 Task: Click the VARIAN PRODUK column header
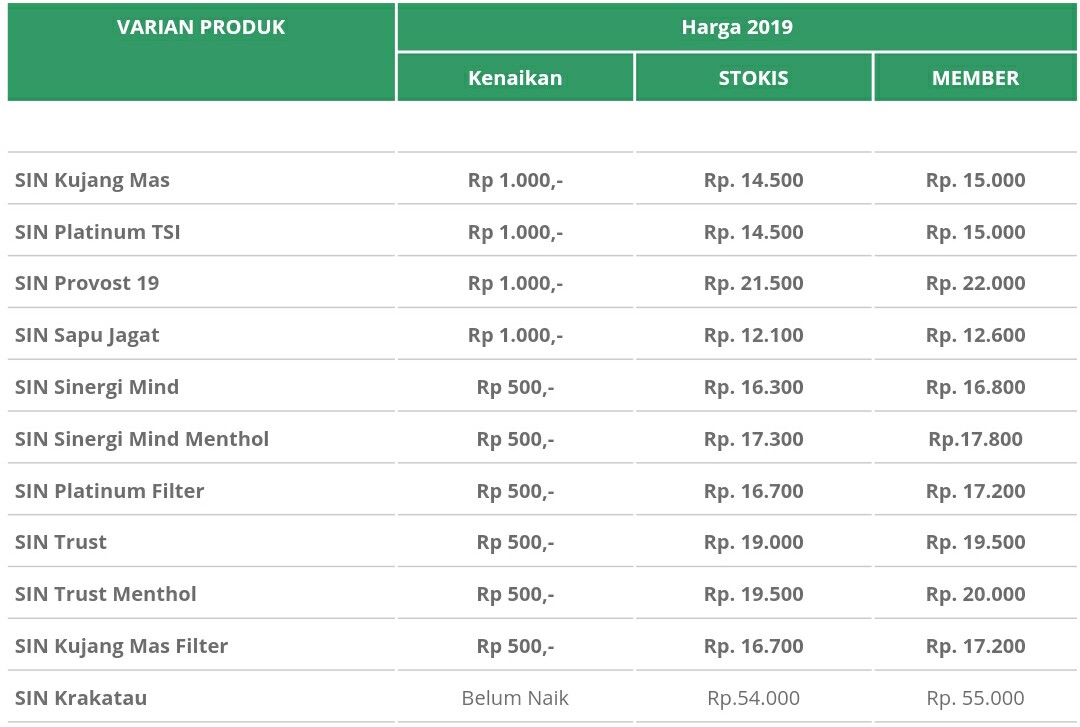pyautogui.click(x=201, y=28)
